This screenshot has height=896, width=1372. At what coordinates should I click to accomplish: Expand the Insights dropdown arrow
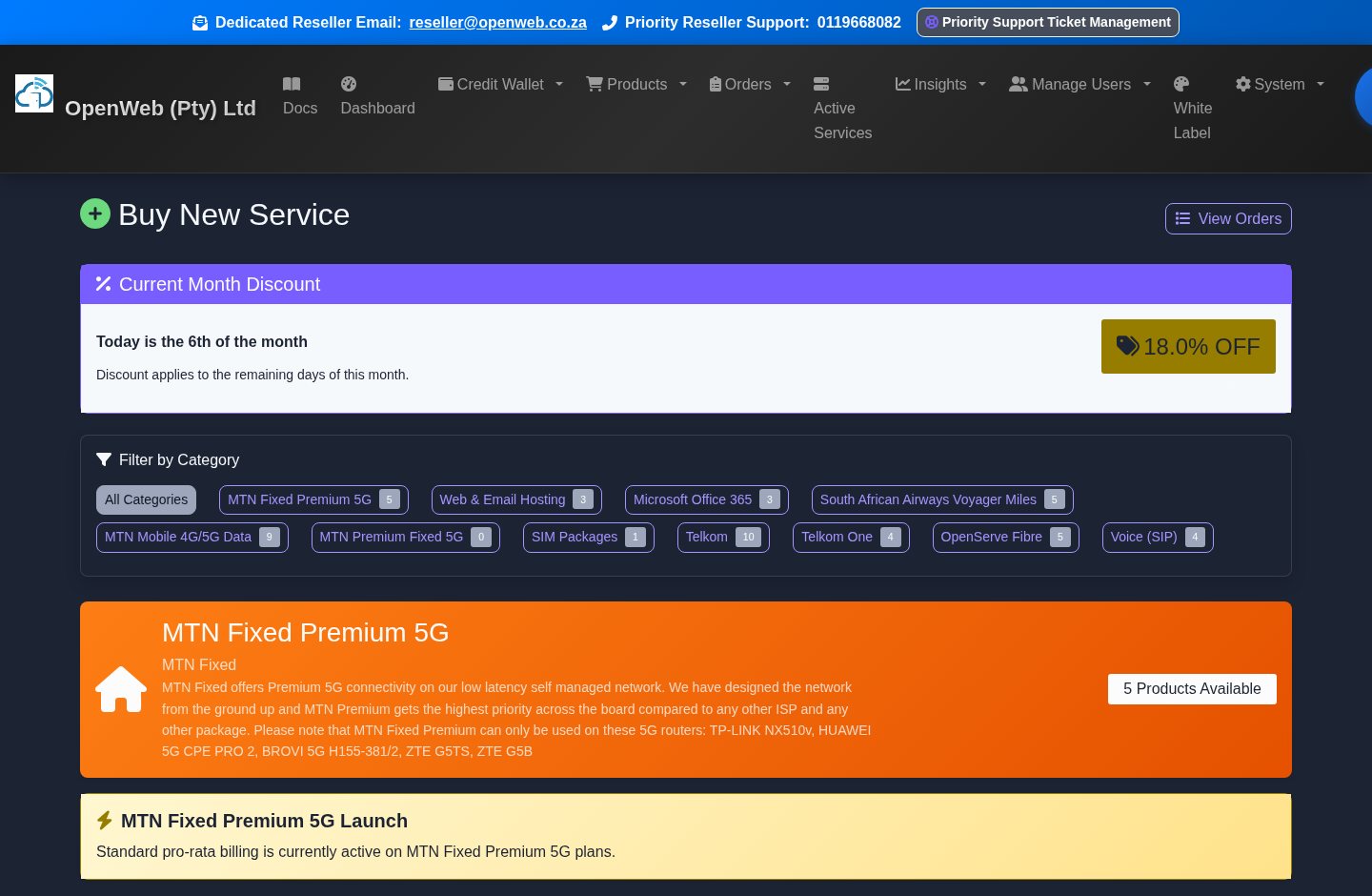coord(982,84)
